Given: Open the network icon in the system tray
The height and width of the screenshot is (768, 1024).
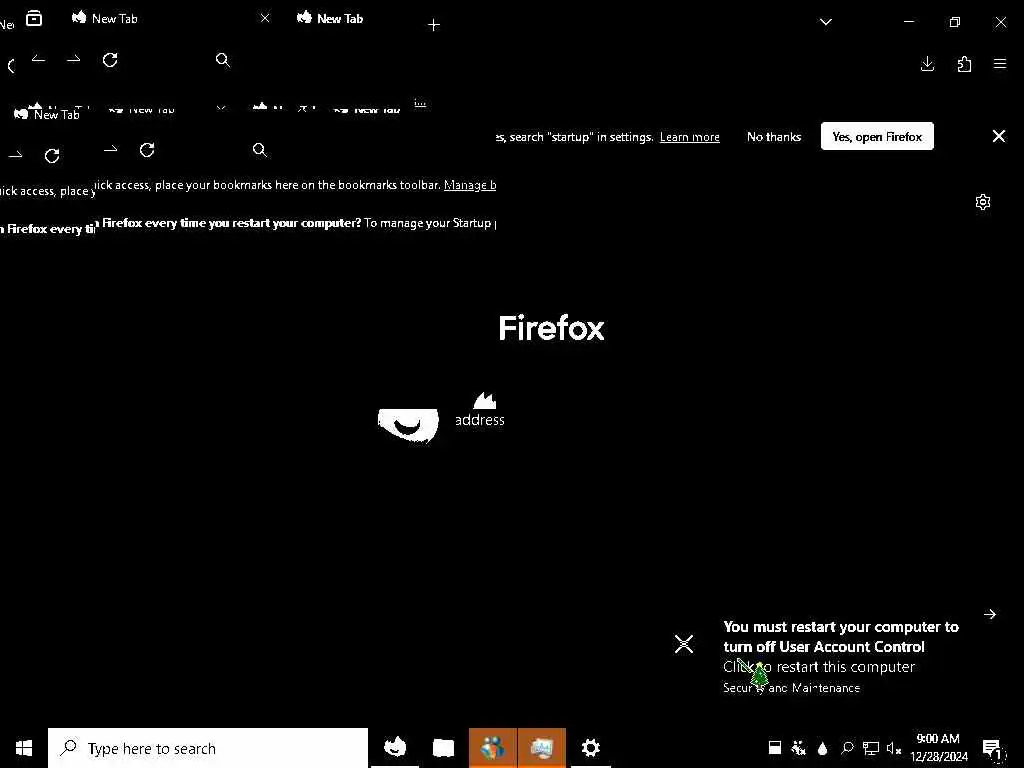Looking at the screenshot, I should point(871,748).
